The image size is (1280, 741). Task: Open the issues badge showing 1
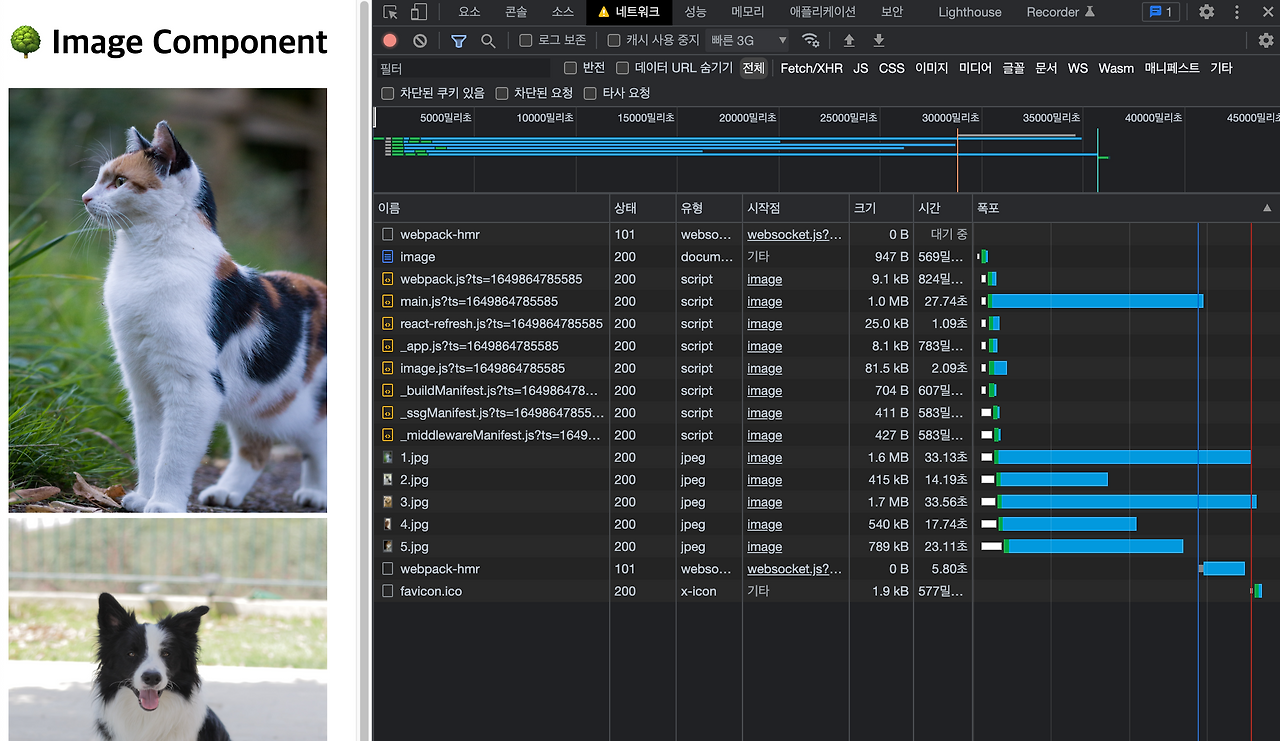click(1161, 12)
